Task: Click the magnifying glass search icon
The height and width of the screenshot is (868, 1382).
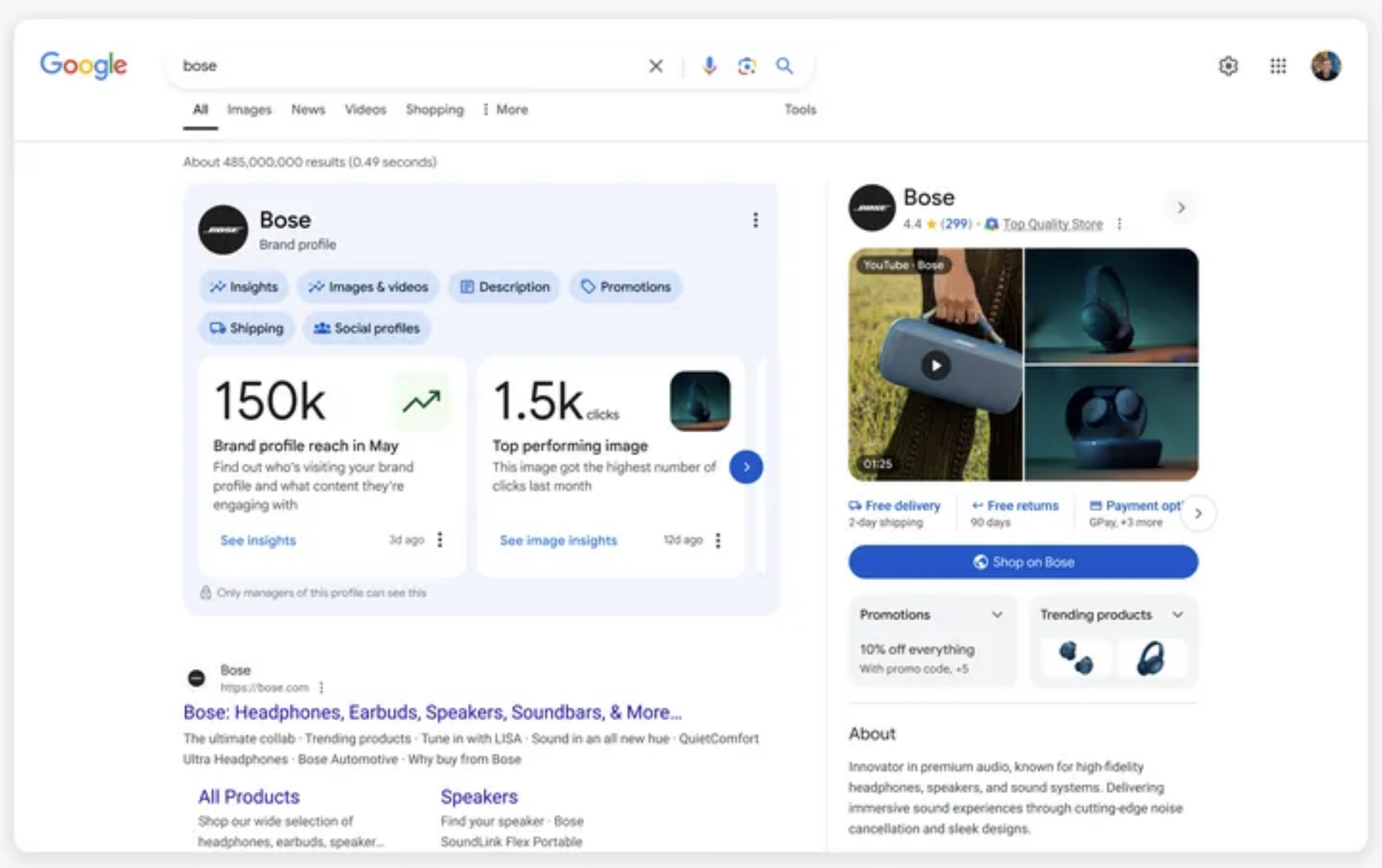Action: tap(785, 66)
